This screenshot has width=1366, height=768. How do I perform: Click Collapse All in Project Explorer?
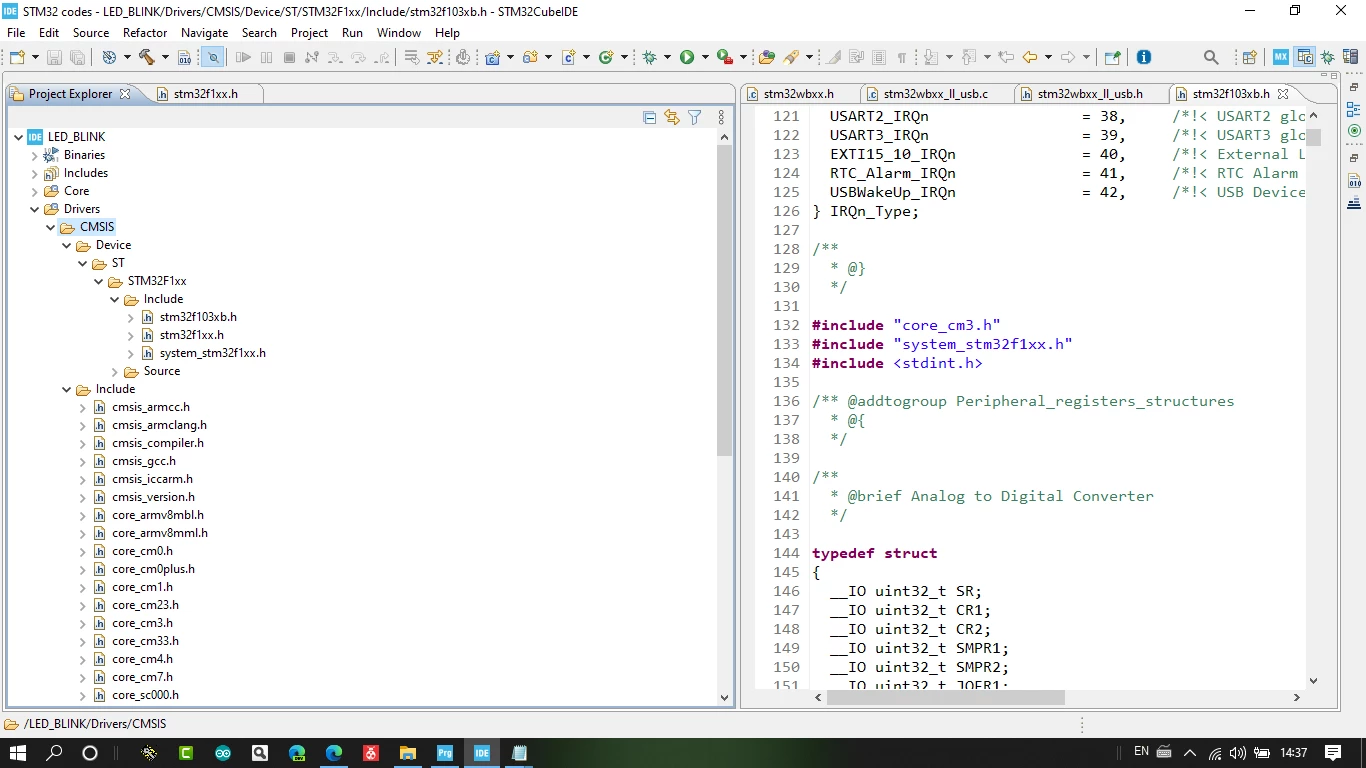649,118
